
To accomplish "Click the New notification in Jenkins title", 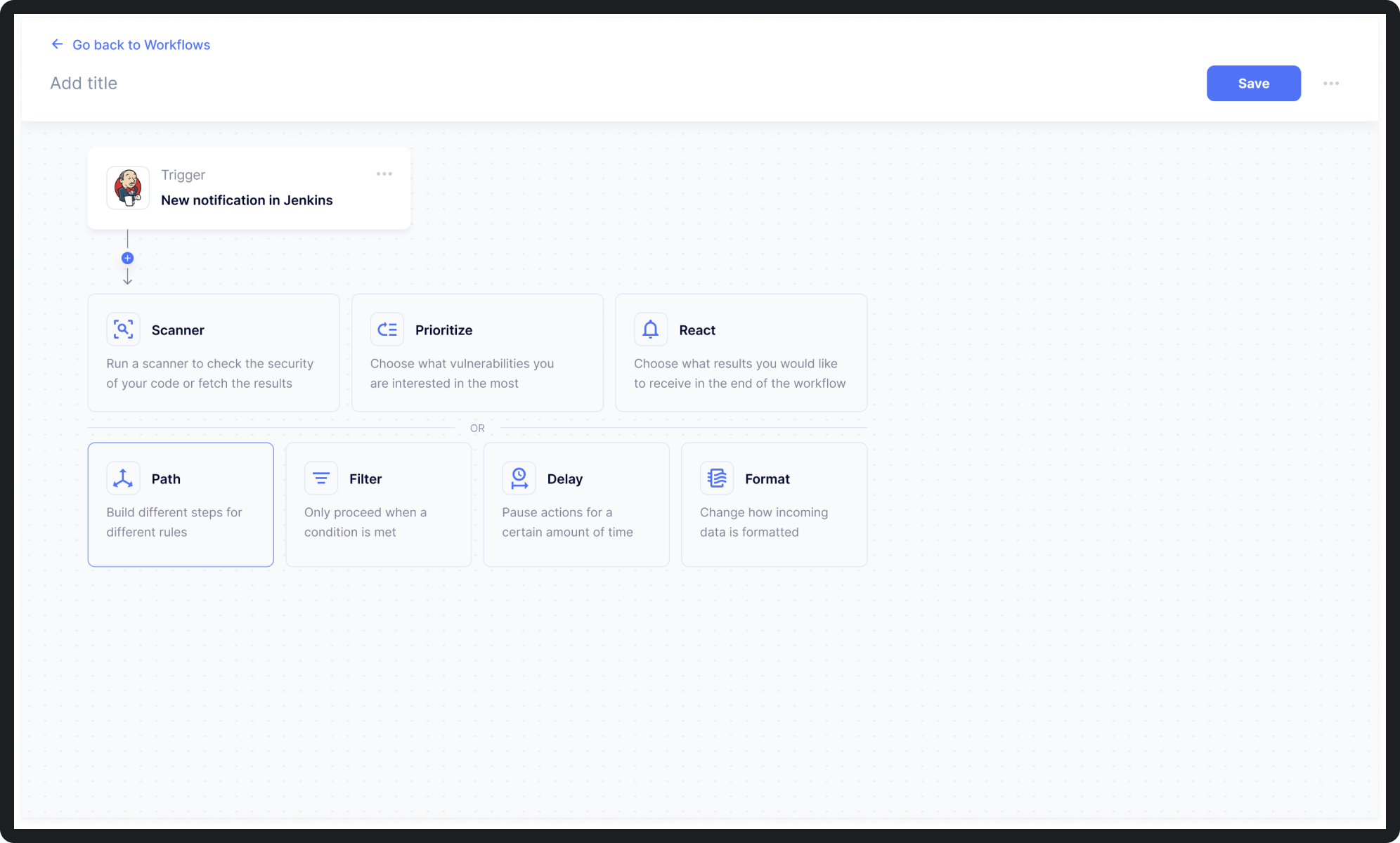I will click(x=247, y=200).
